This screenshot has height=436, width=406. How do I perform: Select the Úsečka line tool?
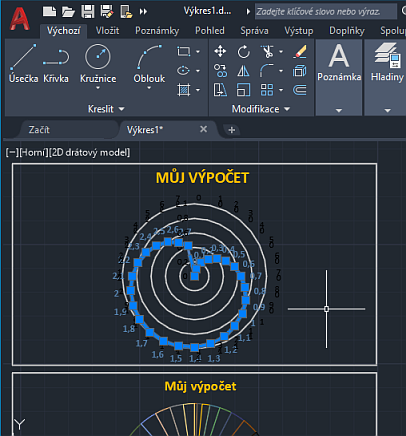[x=23, y=63]
